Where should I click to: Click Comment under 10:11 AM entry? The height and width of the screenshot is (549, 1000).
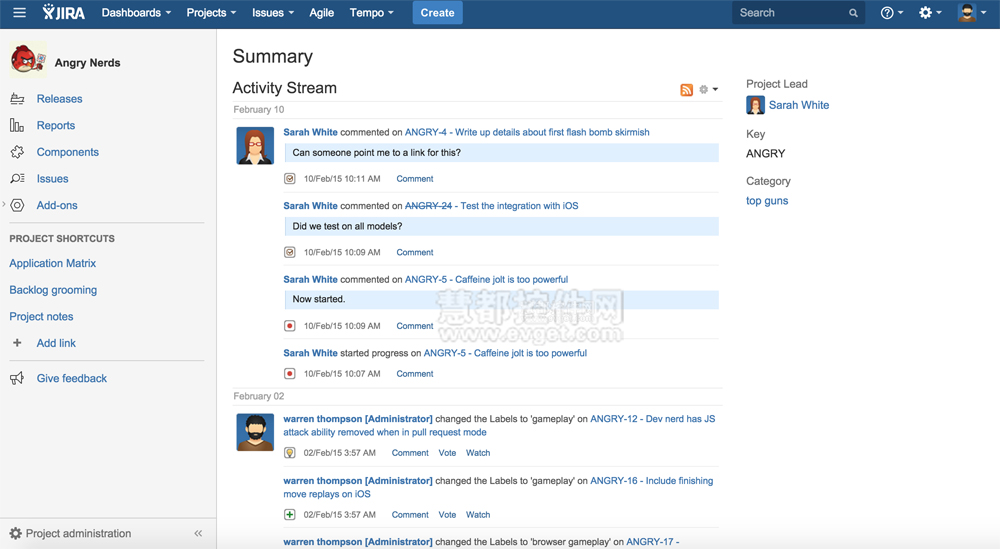tap(415, 179)
